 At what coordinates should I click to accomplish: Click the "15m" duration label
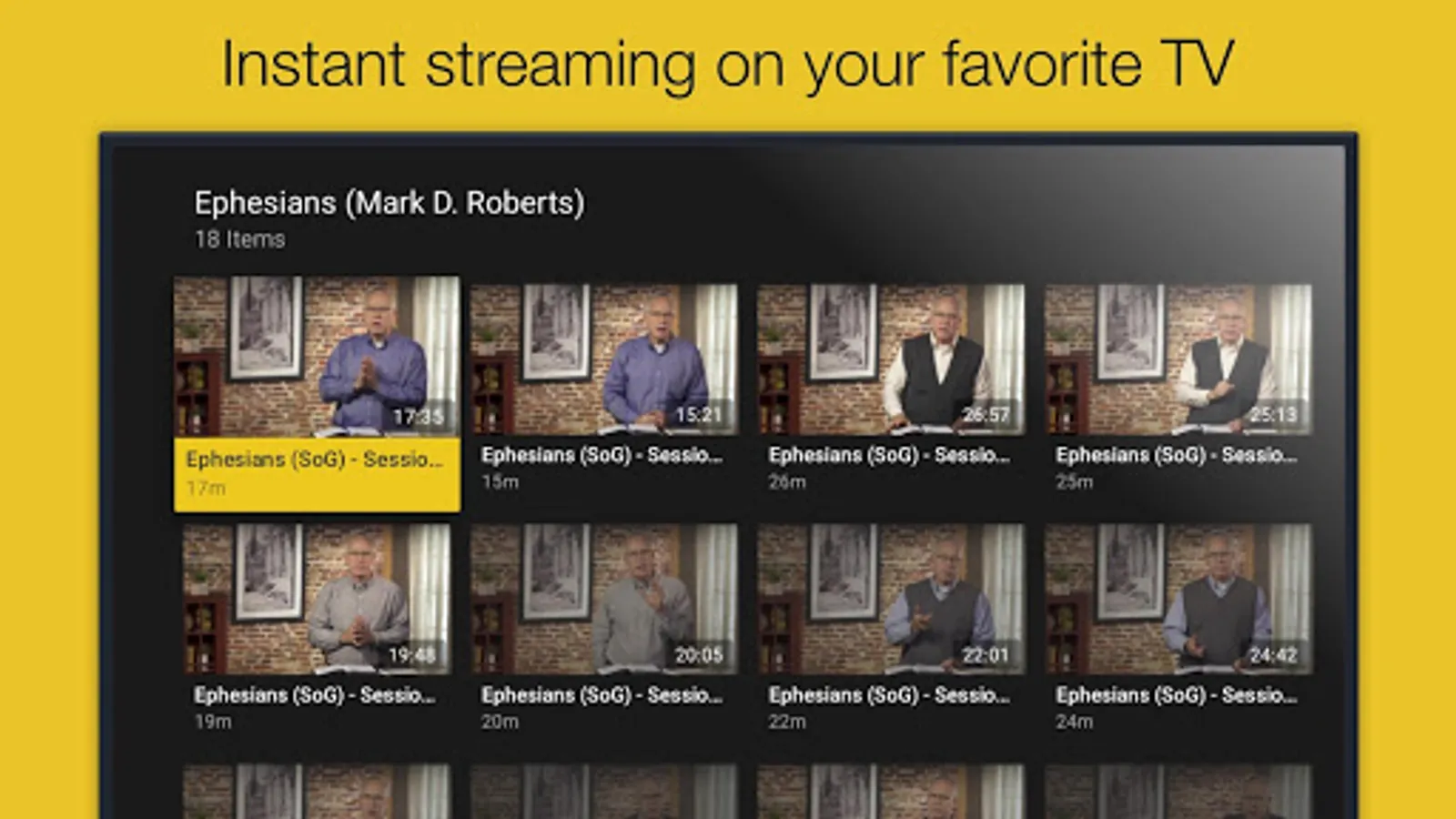click(500, 482)
